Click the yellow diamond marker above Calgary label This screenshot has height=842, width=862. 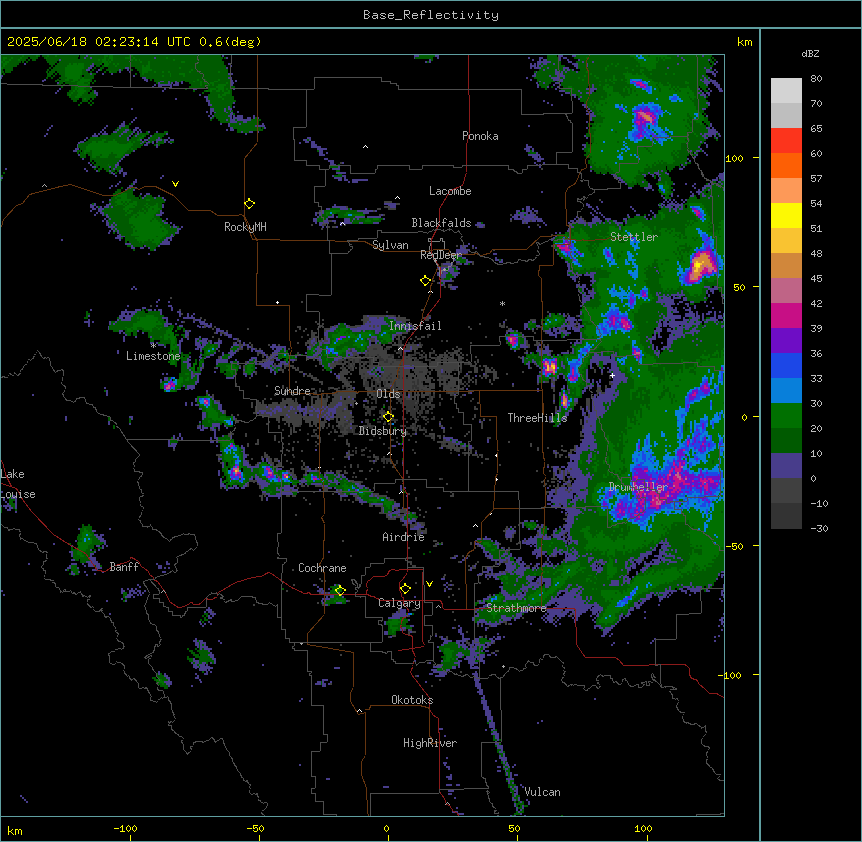click(x=405, y=589)
